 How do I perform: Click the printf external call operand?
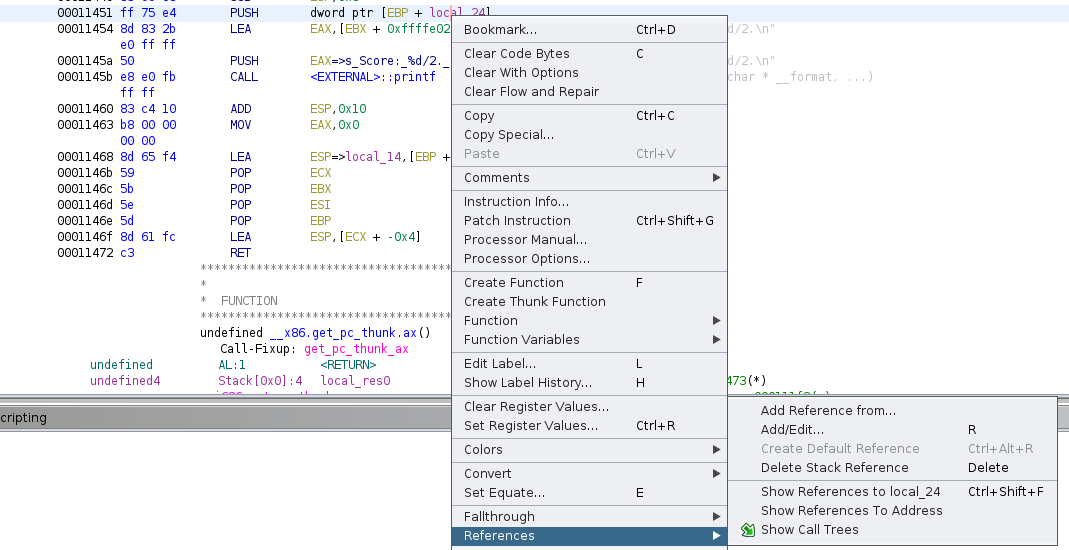tap(373, 77)
